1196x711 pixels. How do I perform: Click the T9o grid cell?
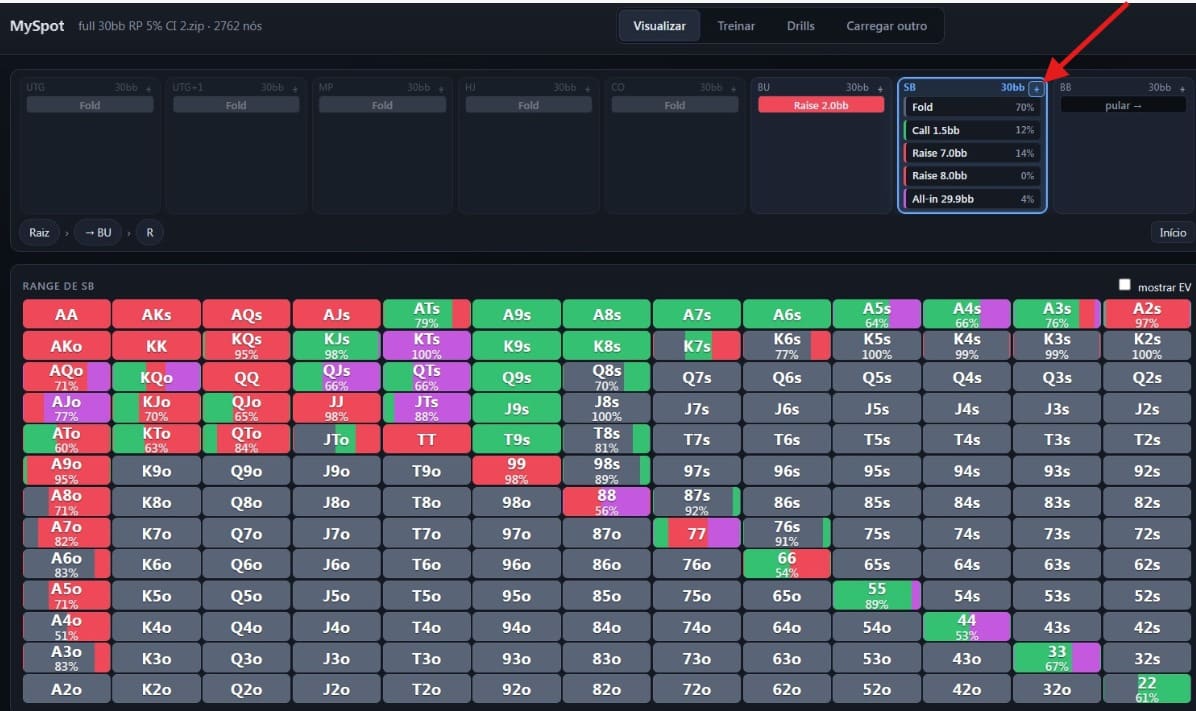426,471
